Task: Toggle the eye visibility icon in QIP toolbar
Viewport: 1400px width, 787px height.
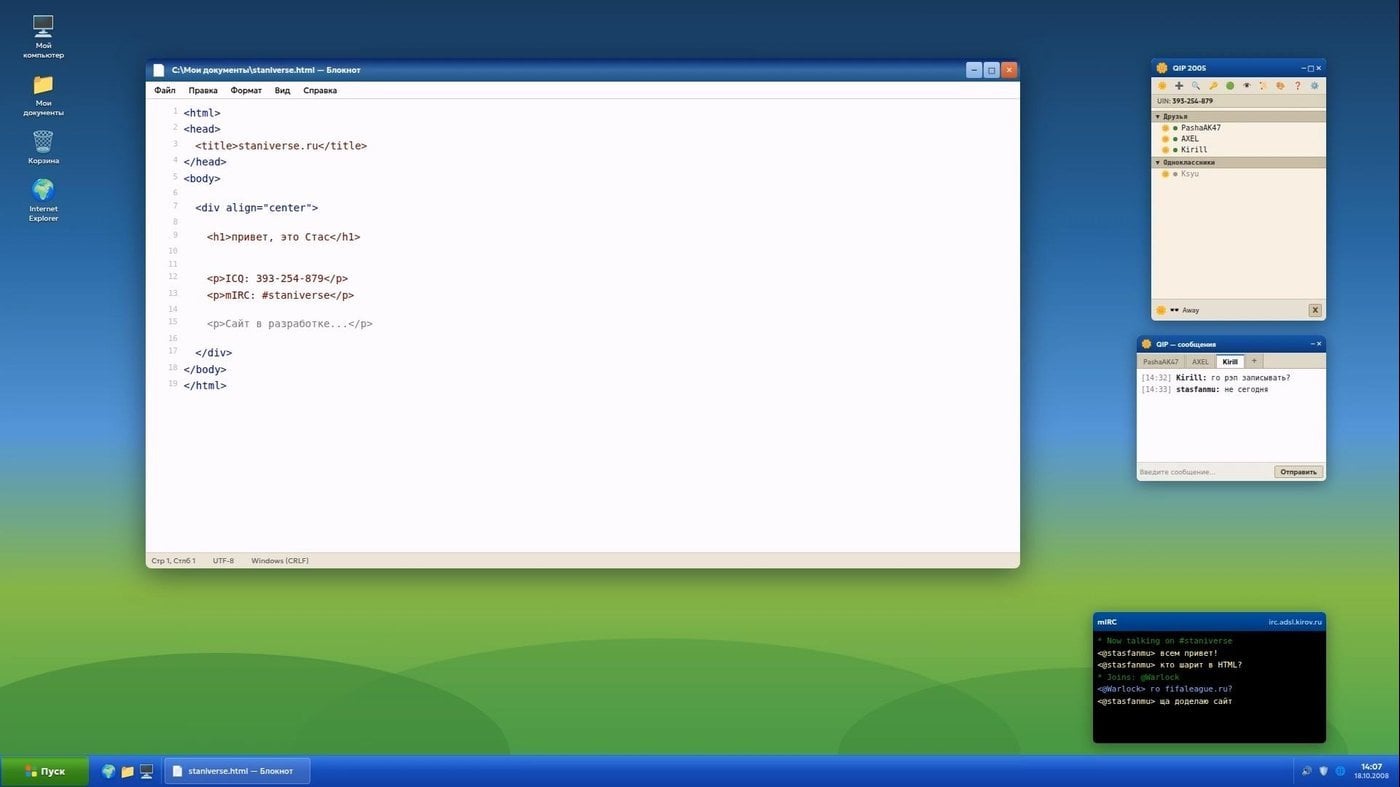Action: (1246, 86)
